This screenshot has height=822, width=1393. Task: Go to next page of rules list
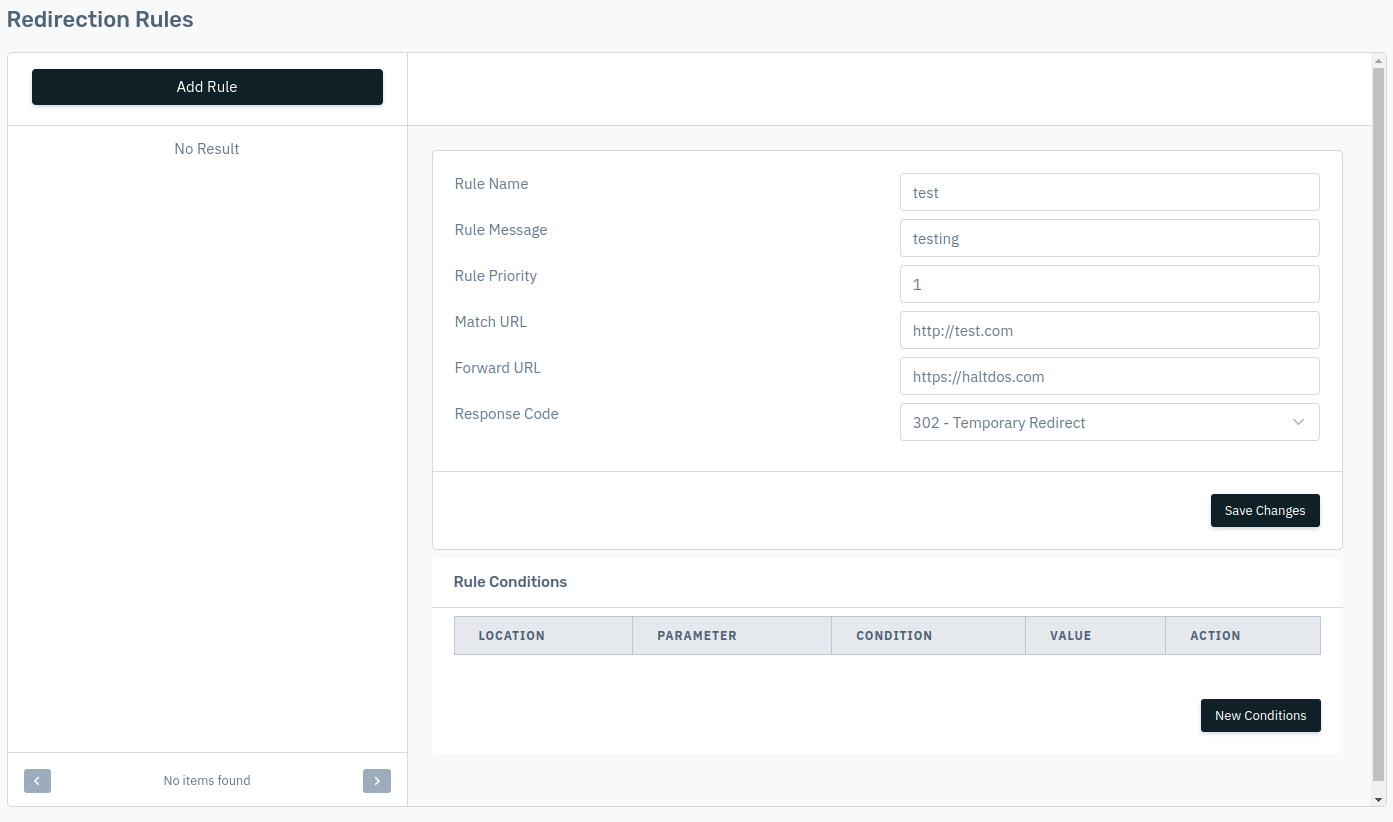click(x=377, y=781)
